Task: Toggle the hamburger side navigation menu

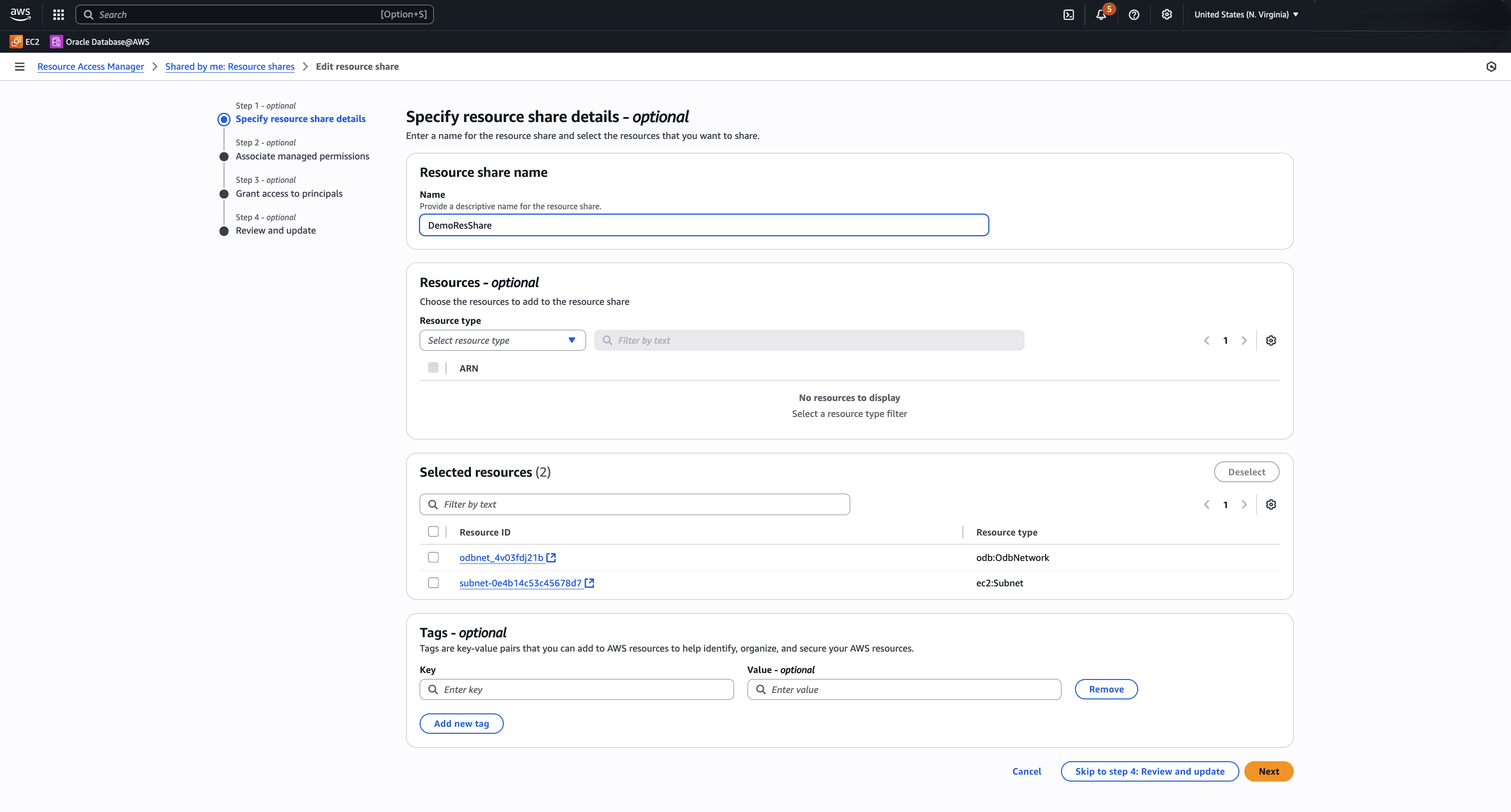Action: [x=19, y=67]
